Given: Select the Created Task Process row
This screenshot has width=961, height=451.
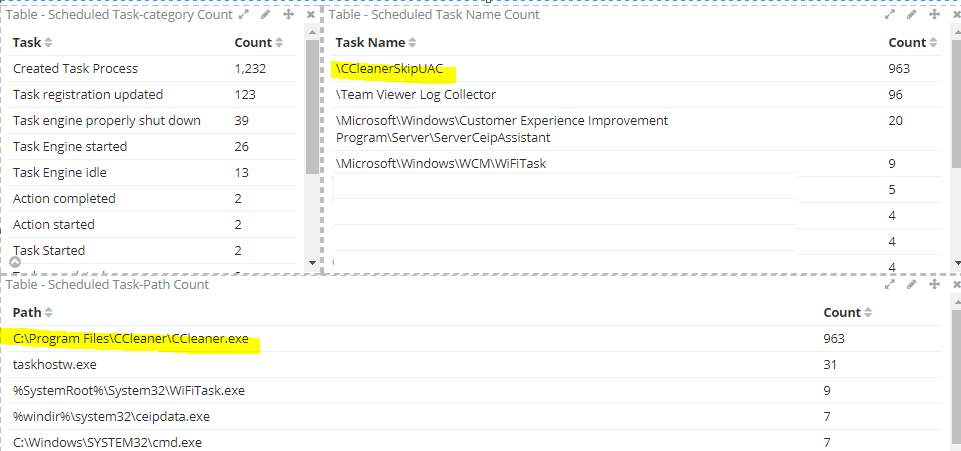Looking at the screenshot, I should [152, 69].
